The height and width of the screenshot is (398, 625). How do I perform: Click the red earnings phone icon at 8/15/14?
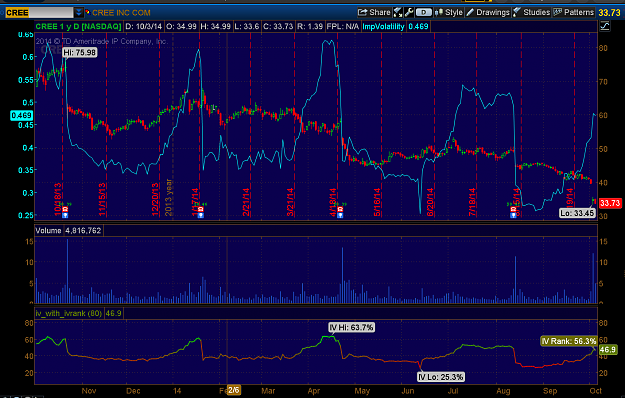514,209
